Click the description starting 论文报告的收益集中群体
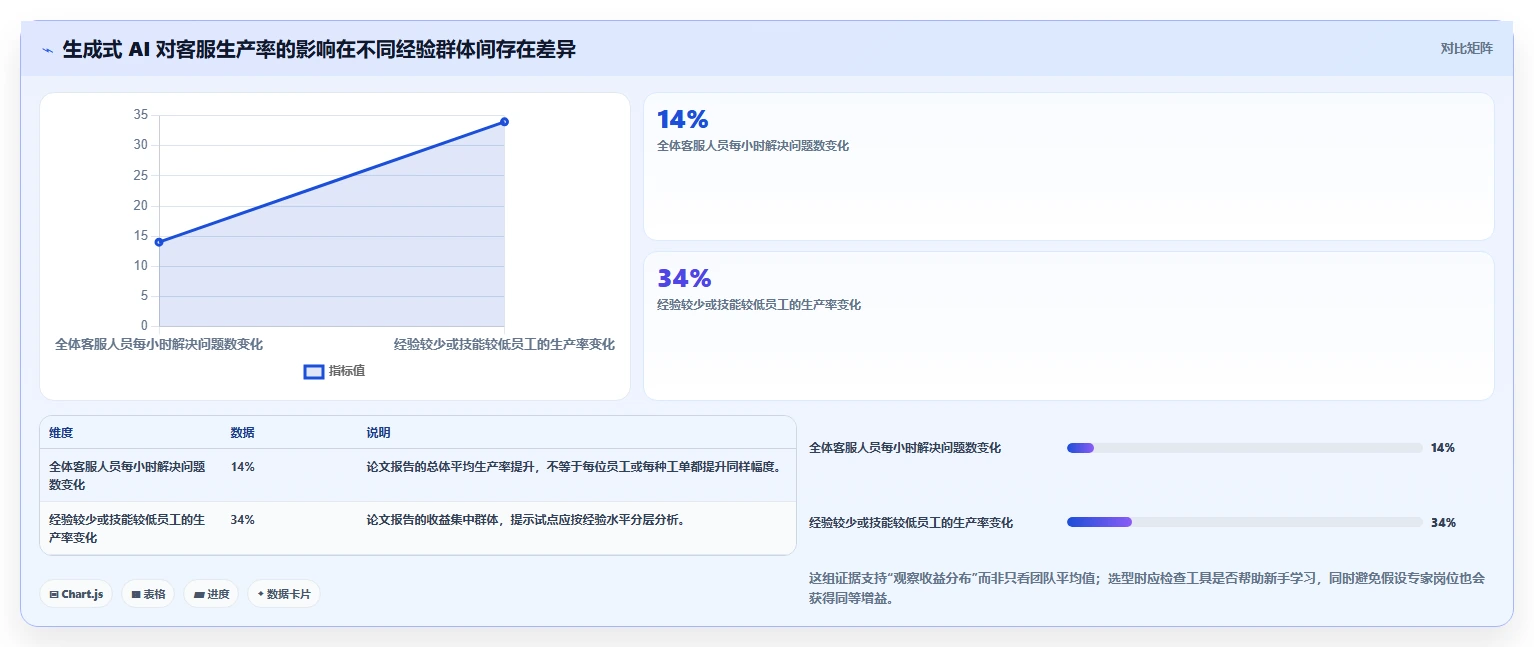The image size is (1534, 647). click(x=525, y=520)
